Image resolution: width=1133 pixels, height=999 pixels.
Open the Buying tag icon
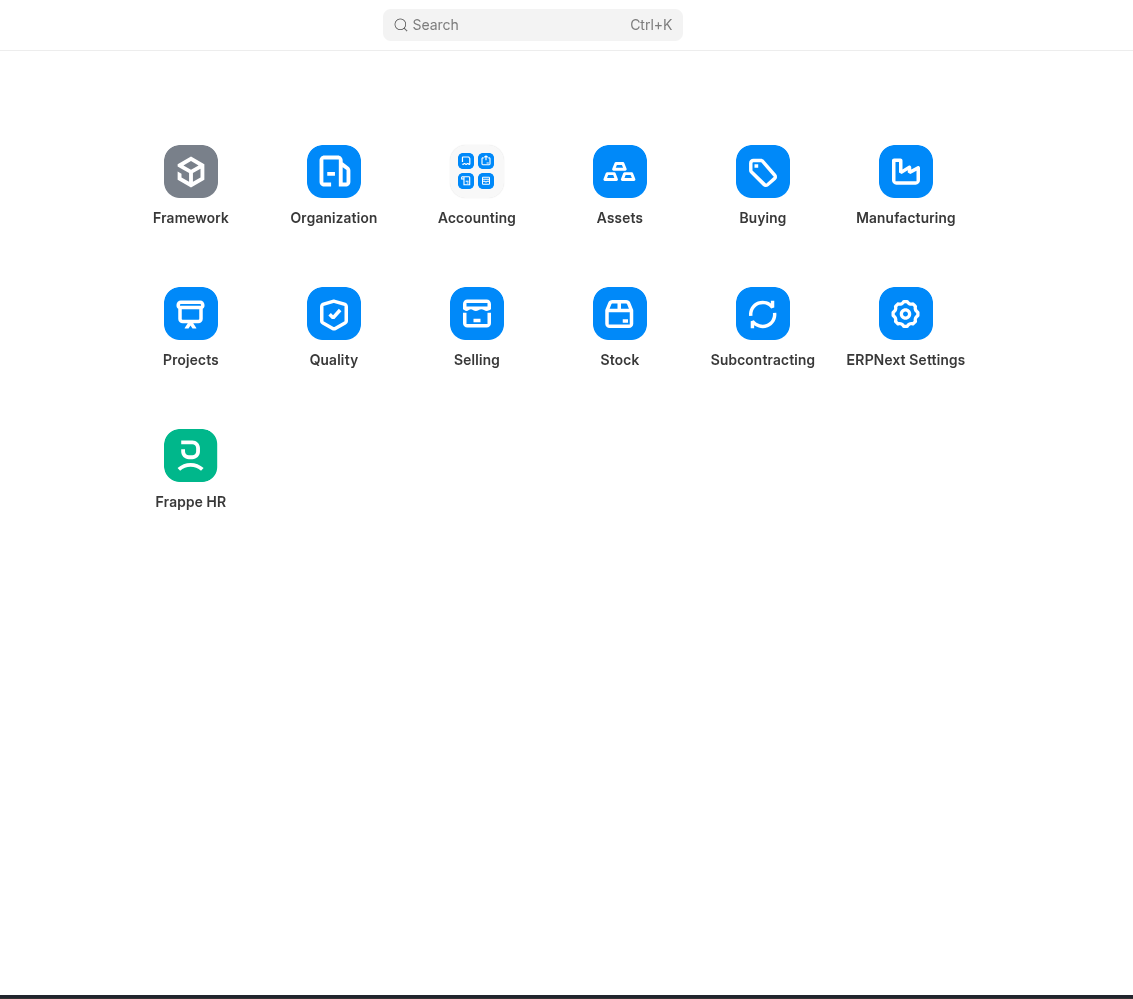tap(763, 171)
